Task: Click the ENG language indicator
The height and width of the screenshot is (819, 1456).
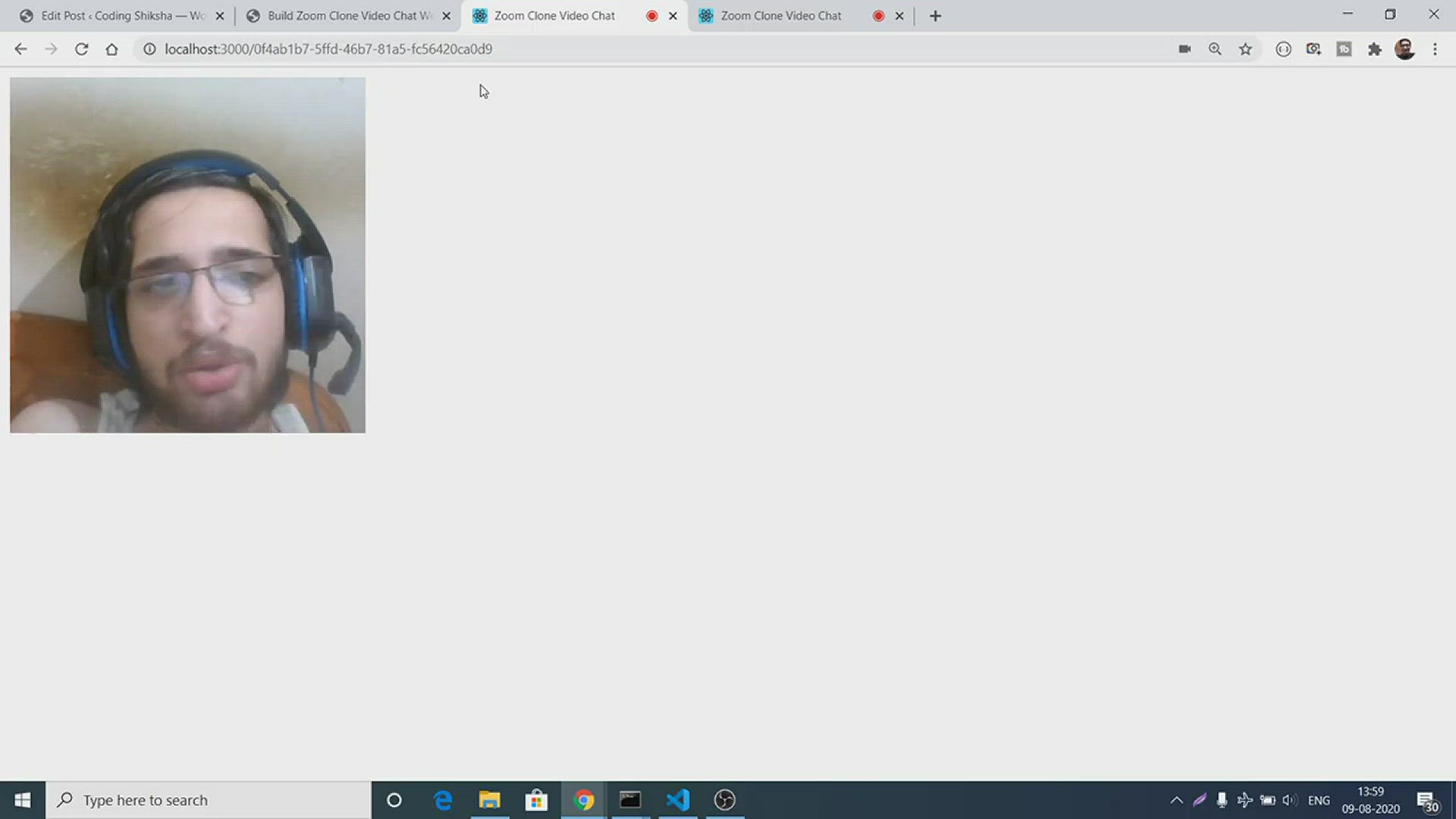Action: point(1319,800)
